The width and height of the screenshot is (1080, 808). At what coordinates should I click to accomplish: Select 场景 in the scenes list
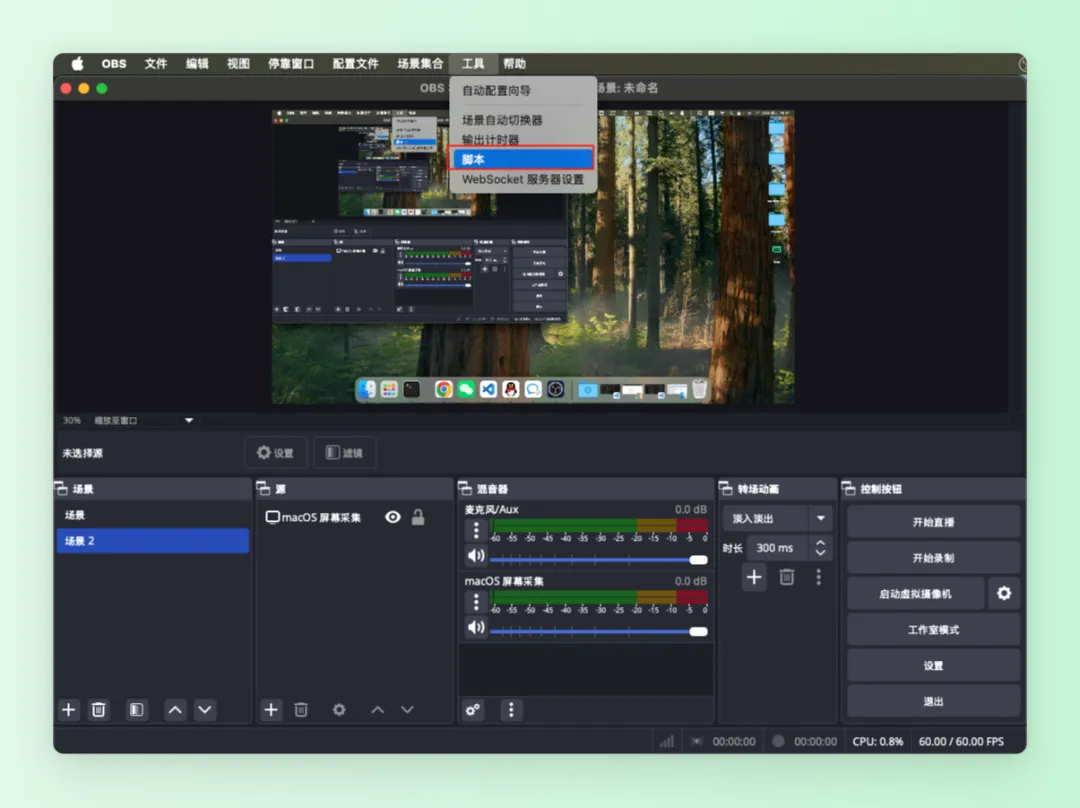pyautogui.click(x=152, y=515)
